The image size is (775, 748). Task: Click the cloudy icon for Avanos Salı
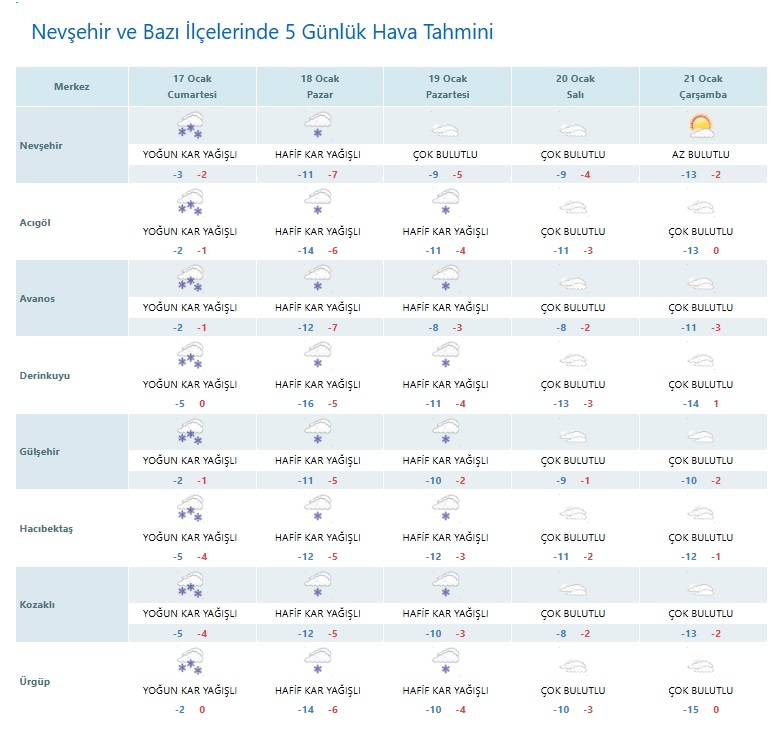coord(573,281)
